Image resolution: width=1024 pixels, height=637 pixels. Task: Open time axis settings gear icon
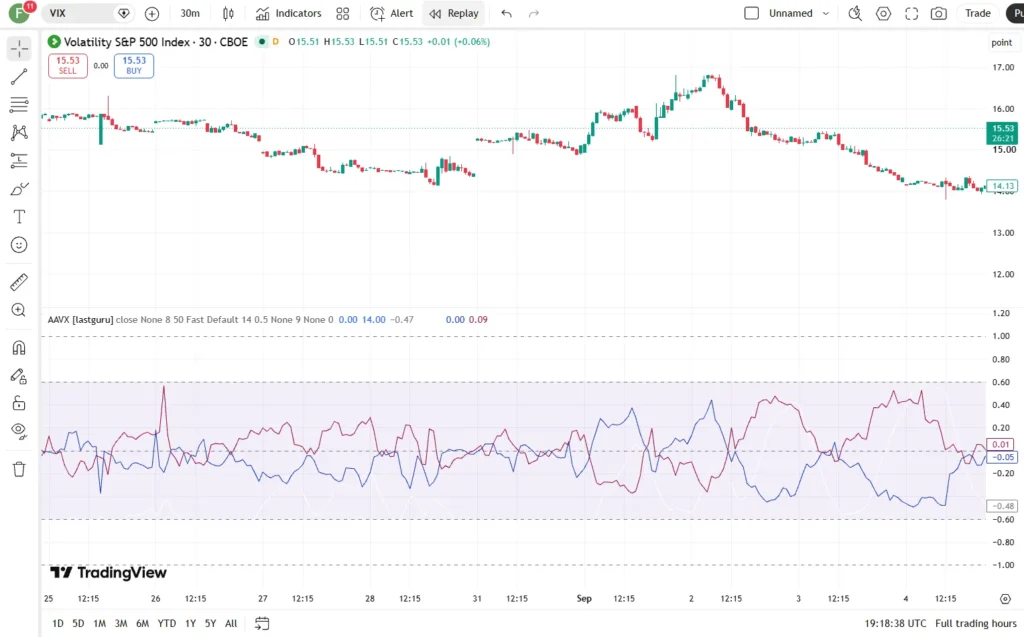[x=1005, y=598]
